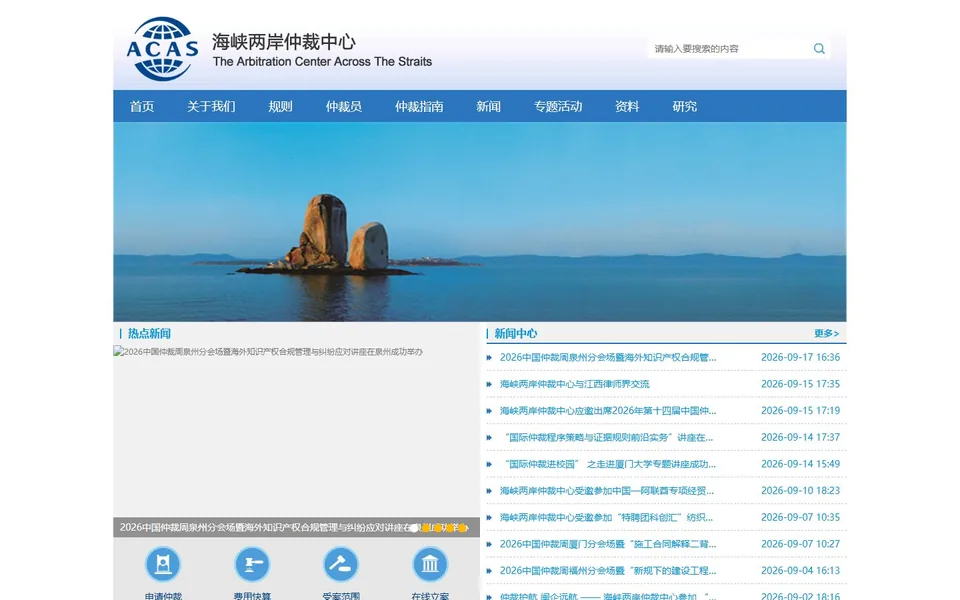Open news "国际仲裁程序策略与证据规则前沿实务"讲座在...

[607, 438]
